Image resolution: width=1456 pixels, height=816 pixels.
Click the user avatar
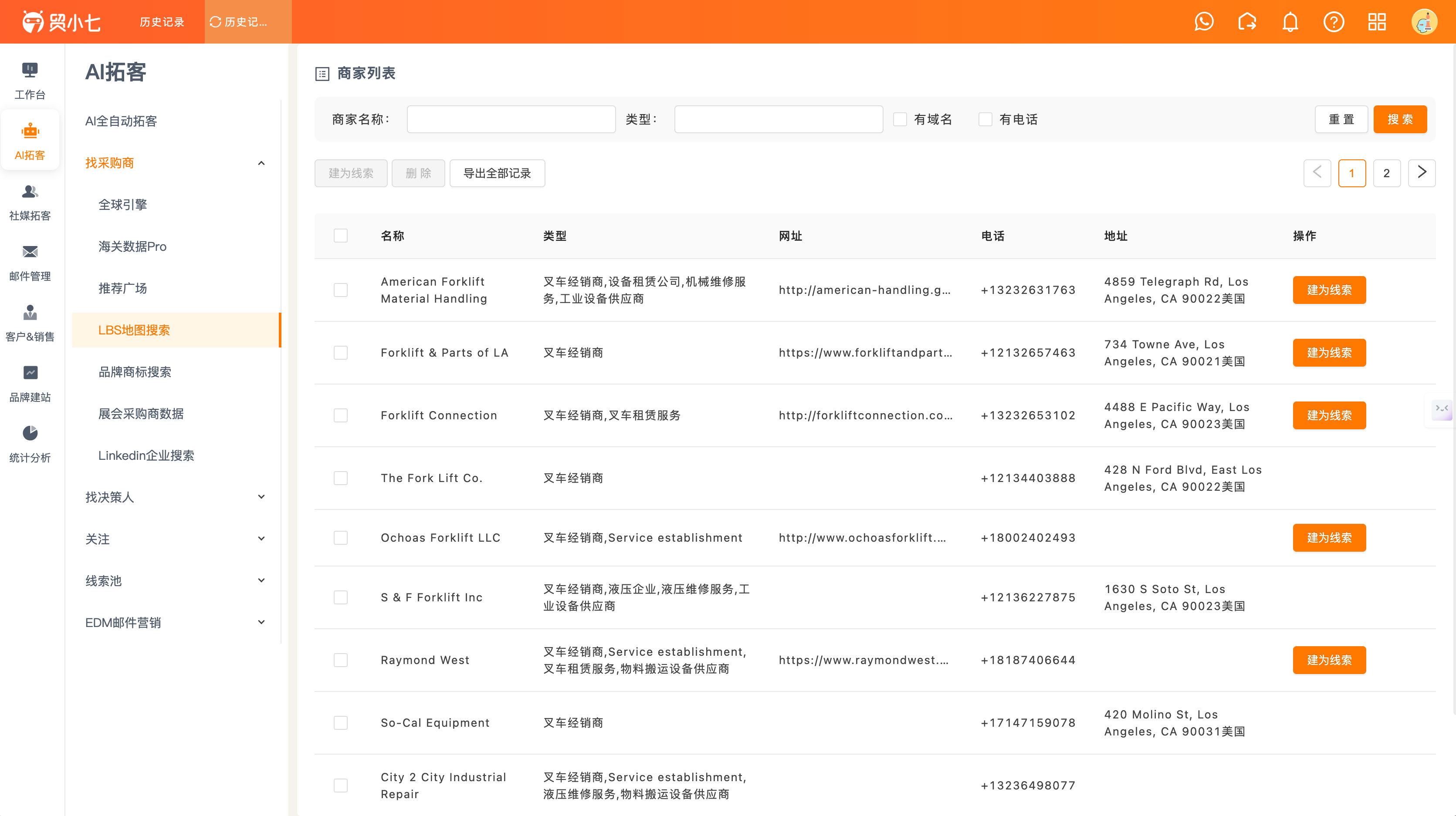(1424, 22)
